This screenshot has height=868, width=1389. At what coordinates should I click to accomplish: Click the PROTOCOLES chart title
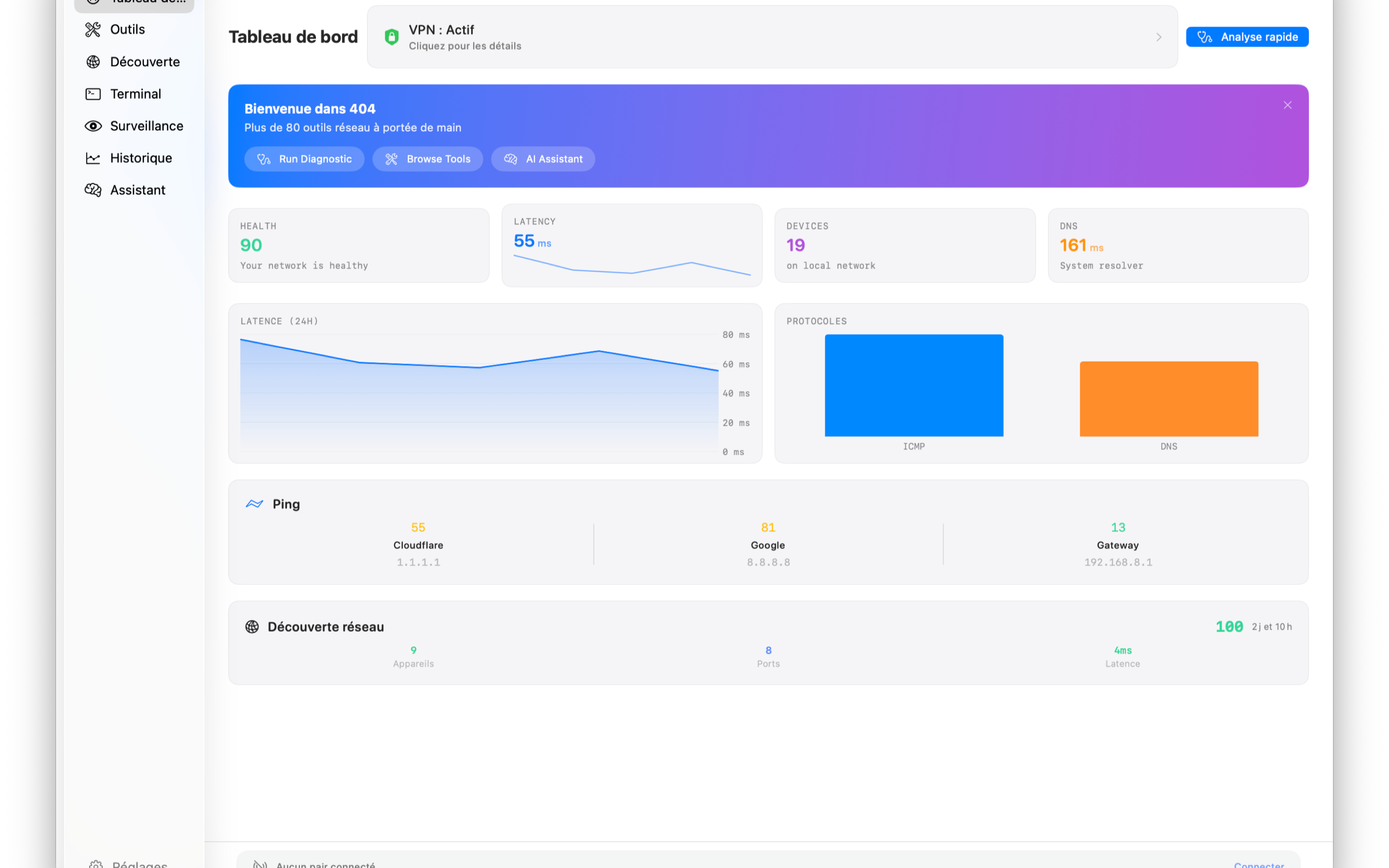pos(817,321)
